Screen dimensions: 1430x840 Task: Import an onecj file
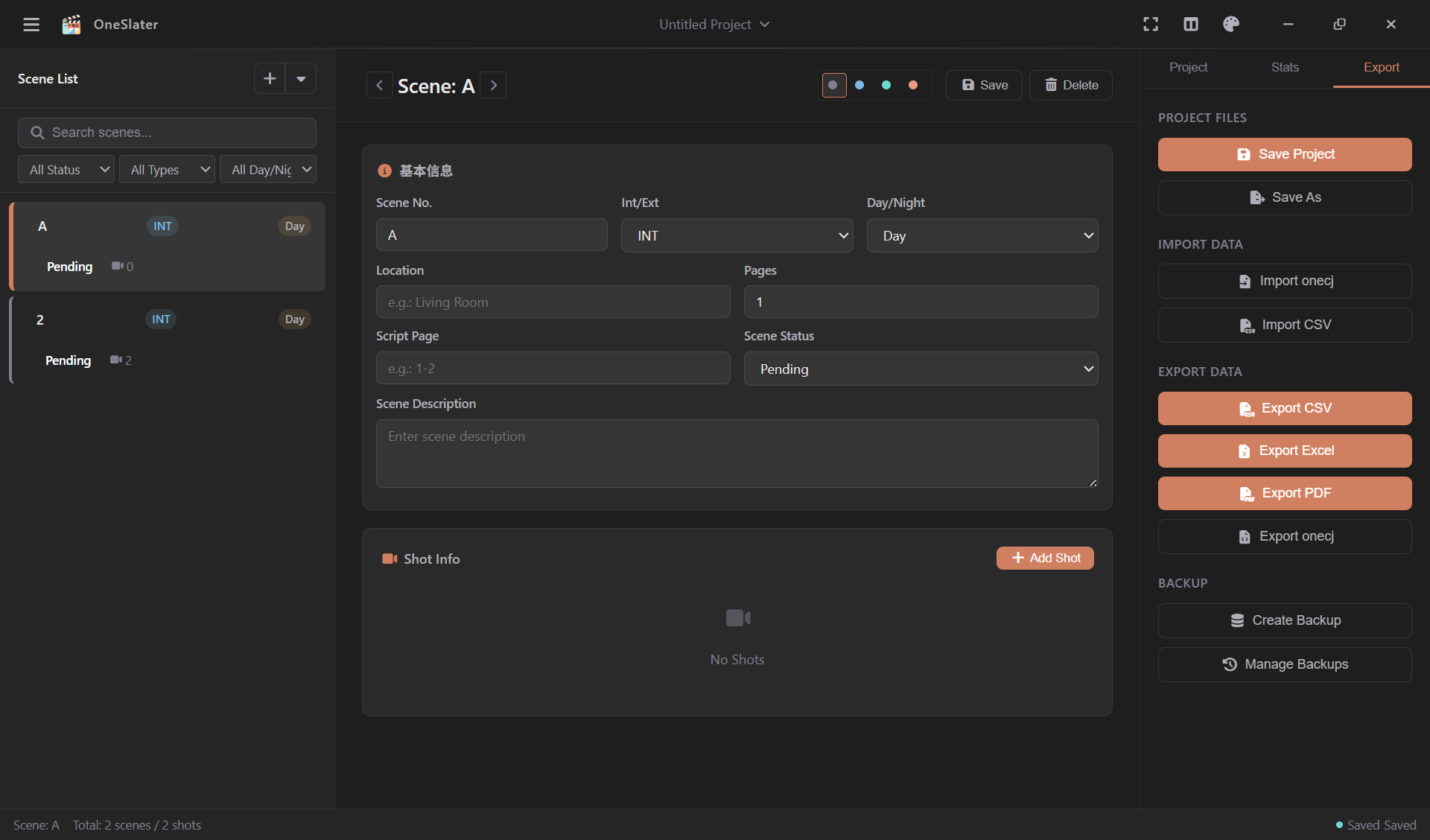[1285, 281]
